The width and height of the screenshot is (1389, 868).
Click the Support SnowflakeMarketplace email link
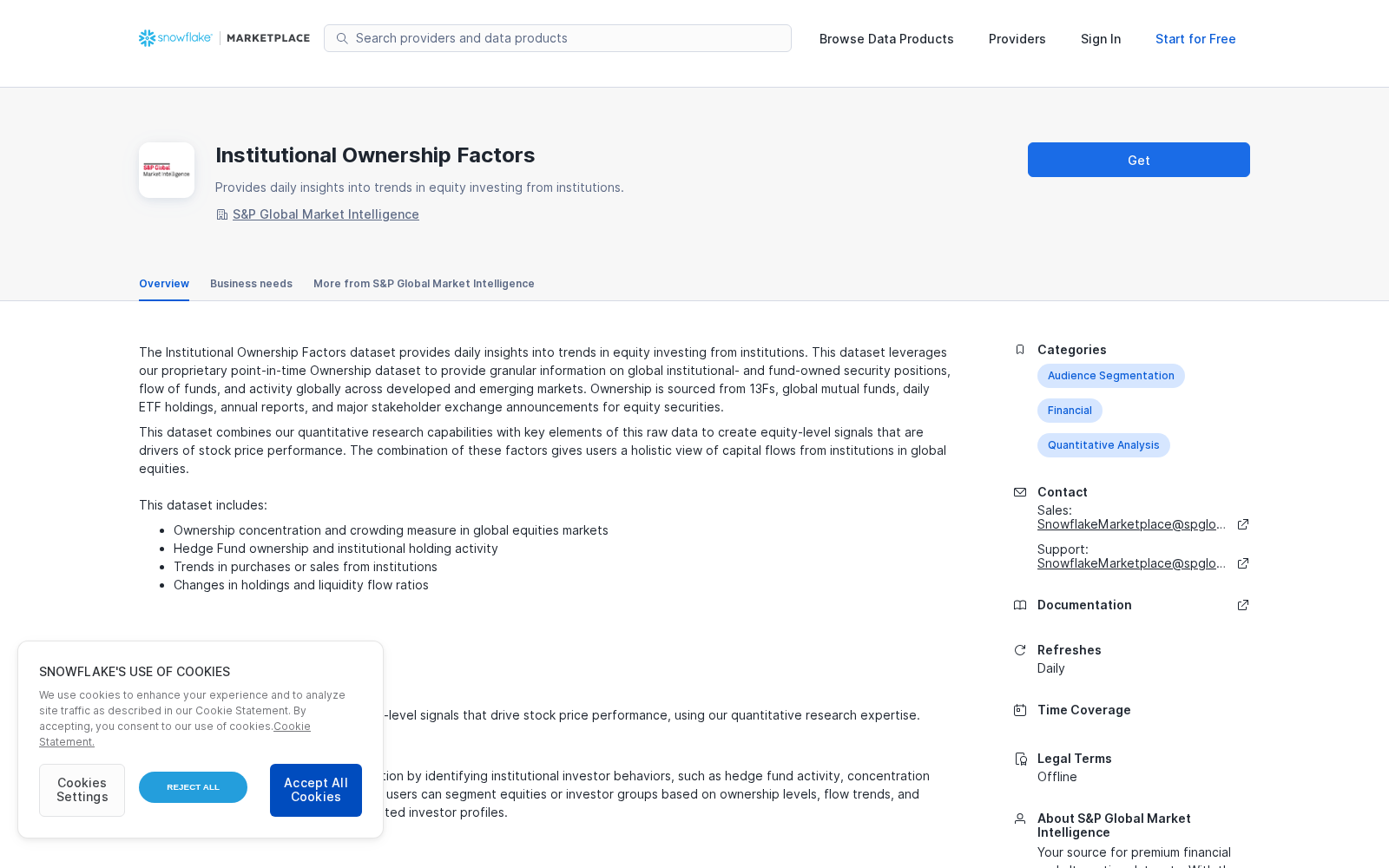pos(1131,563)
